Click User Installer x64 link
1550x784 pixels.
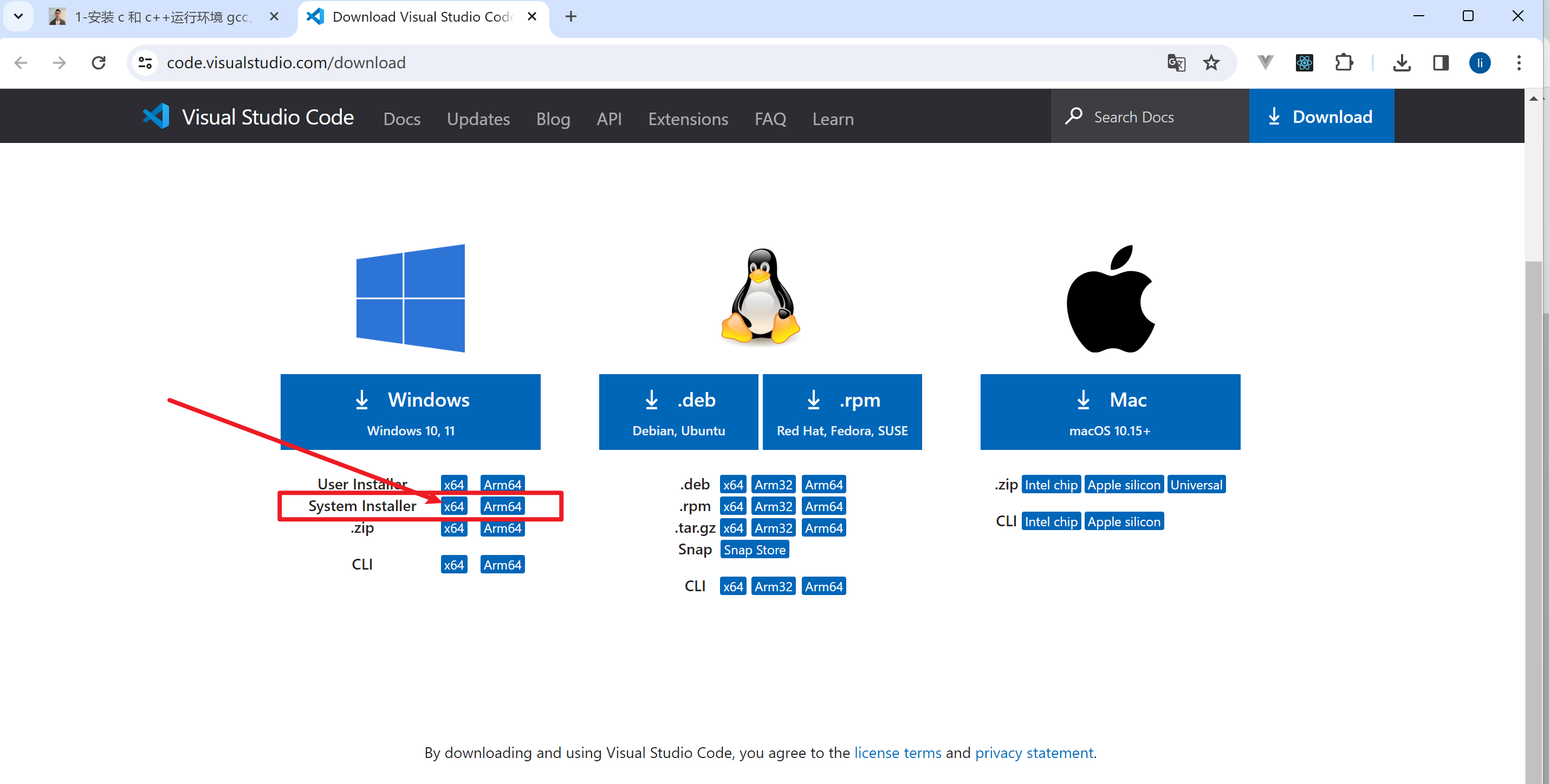coord(453,484)
